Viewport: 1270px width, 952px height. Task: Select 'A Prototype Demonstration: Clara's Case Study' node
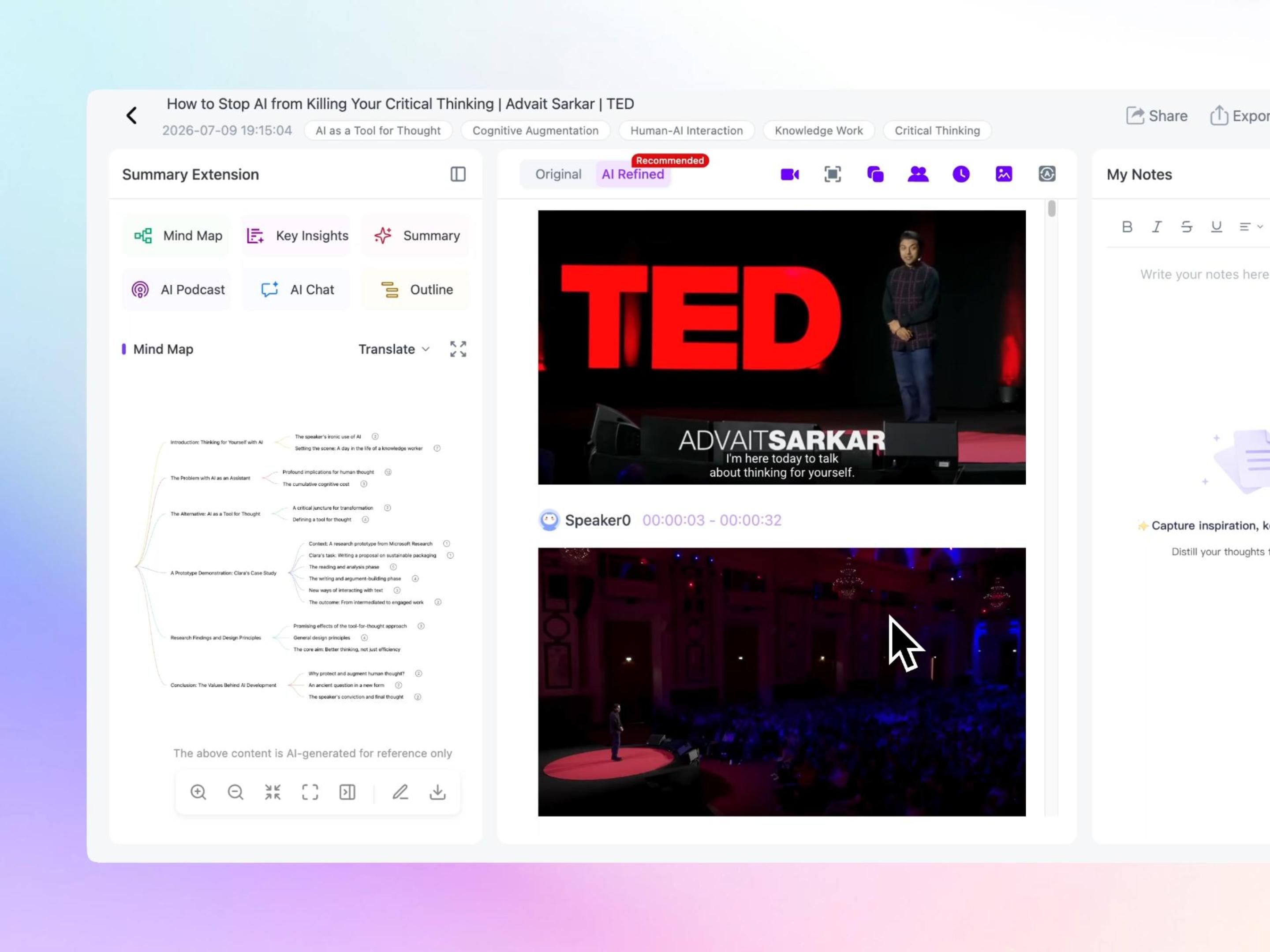click(223, 573)
